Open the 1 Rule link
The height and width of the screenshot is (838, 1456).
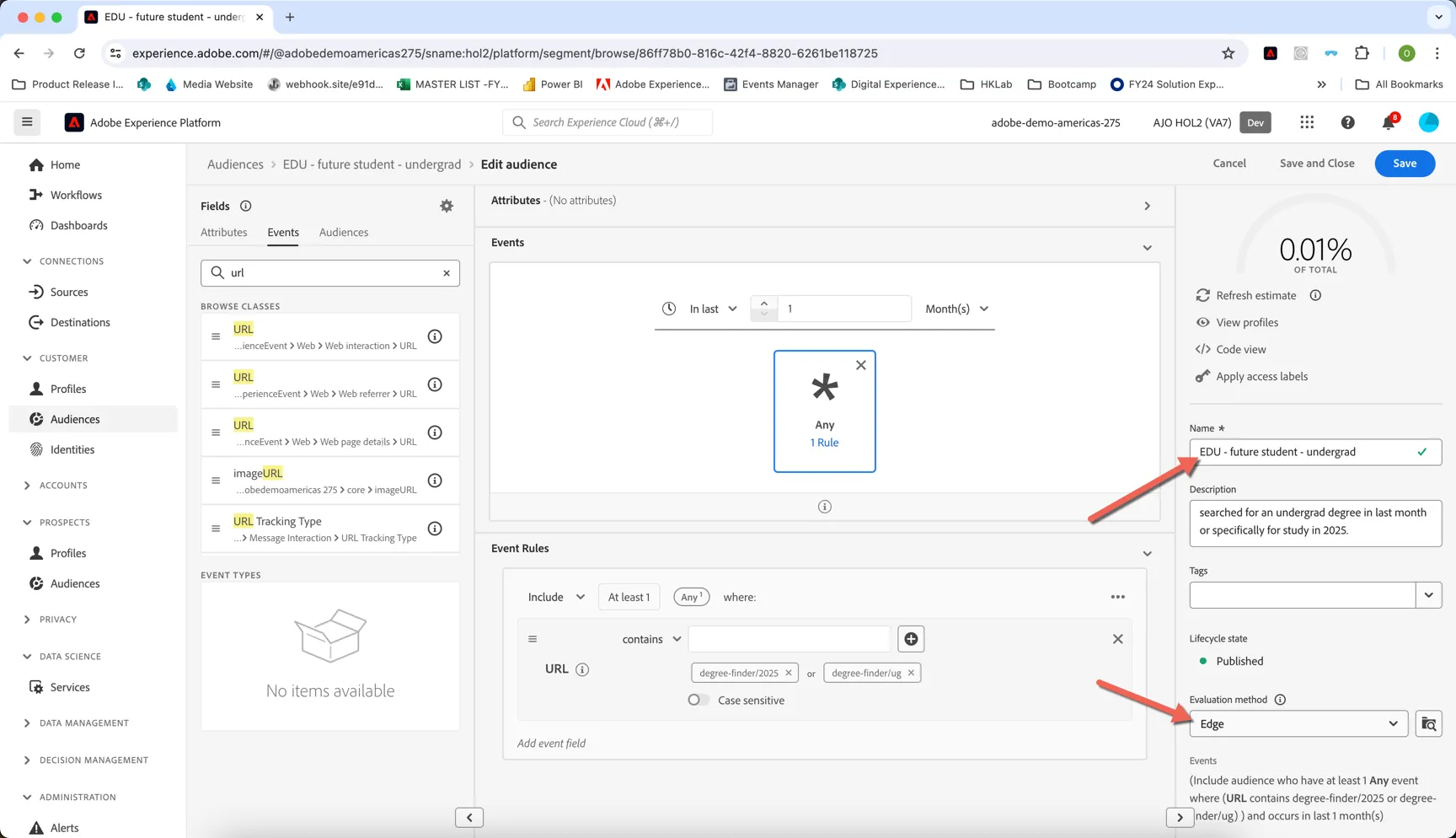[x=824, y=443]
